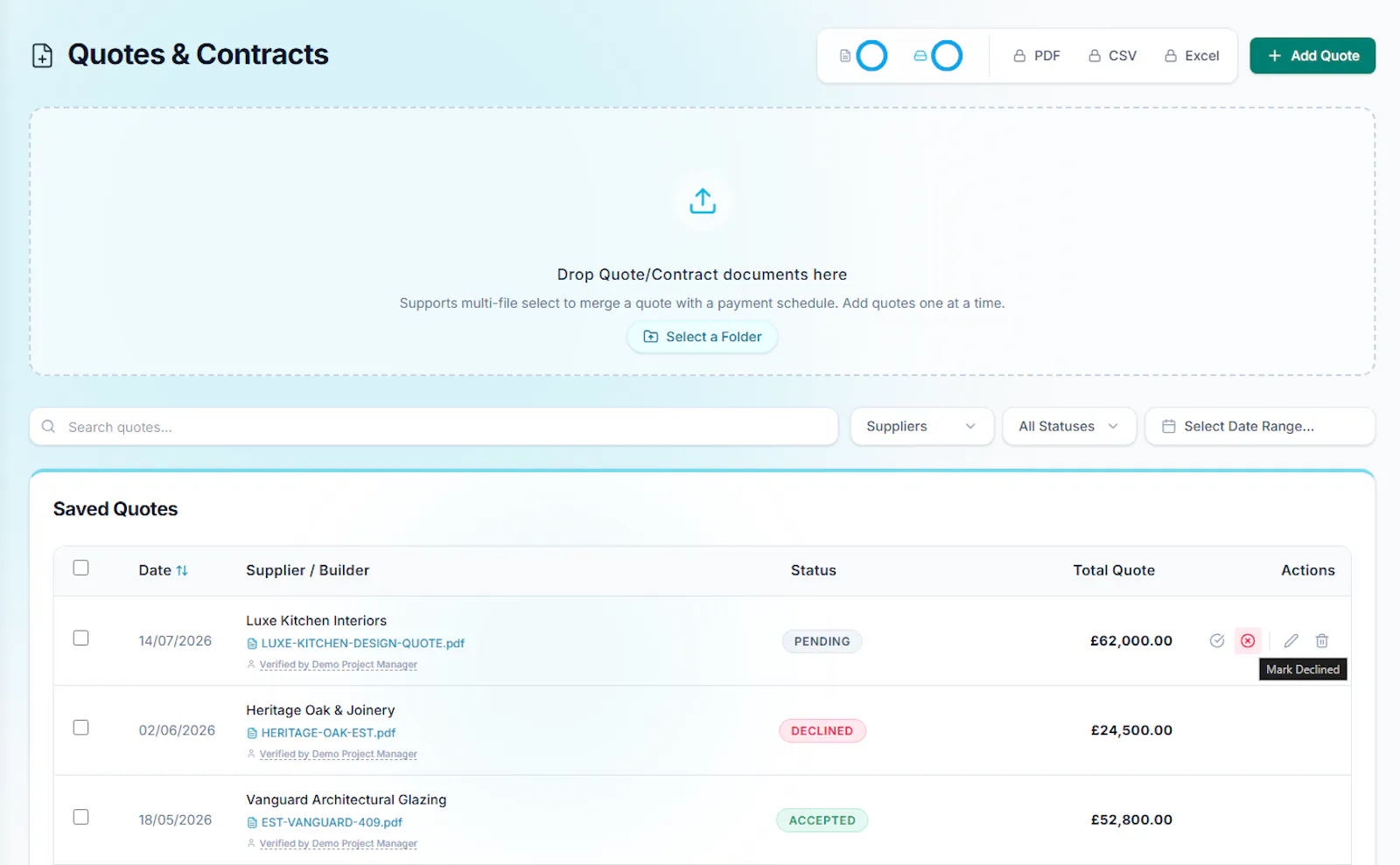Click the DECLINED status badge

tap(822, 731)
